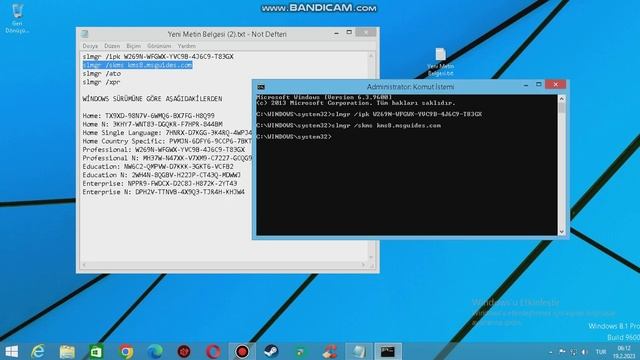The image size is (640, 360).
Task: Launch Internet Explorer from taskbar
Action: [38, 351]
